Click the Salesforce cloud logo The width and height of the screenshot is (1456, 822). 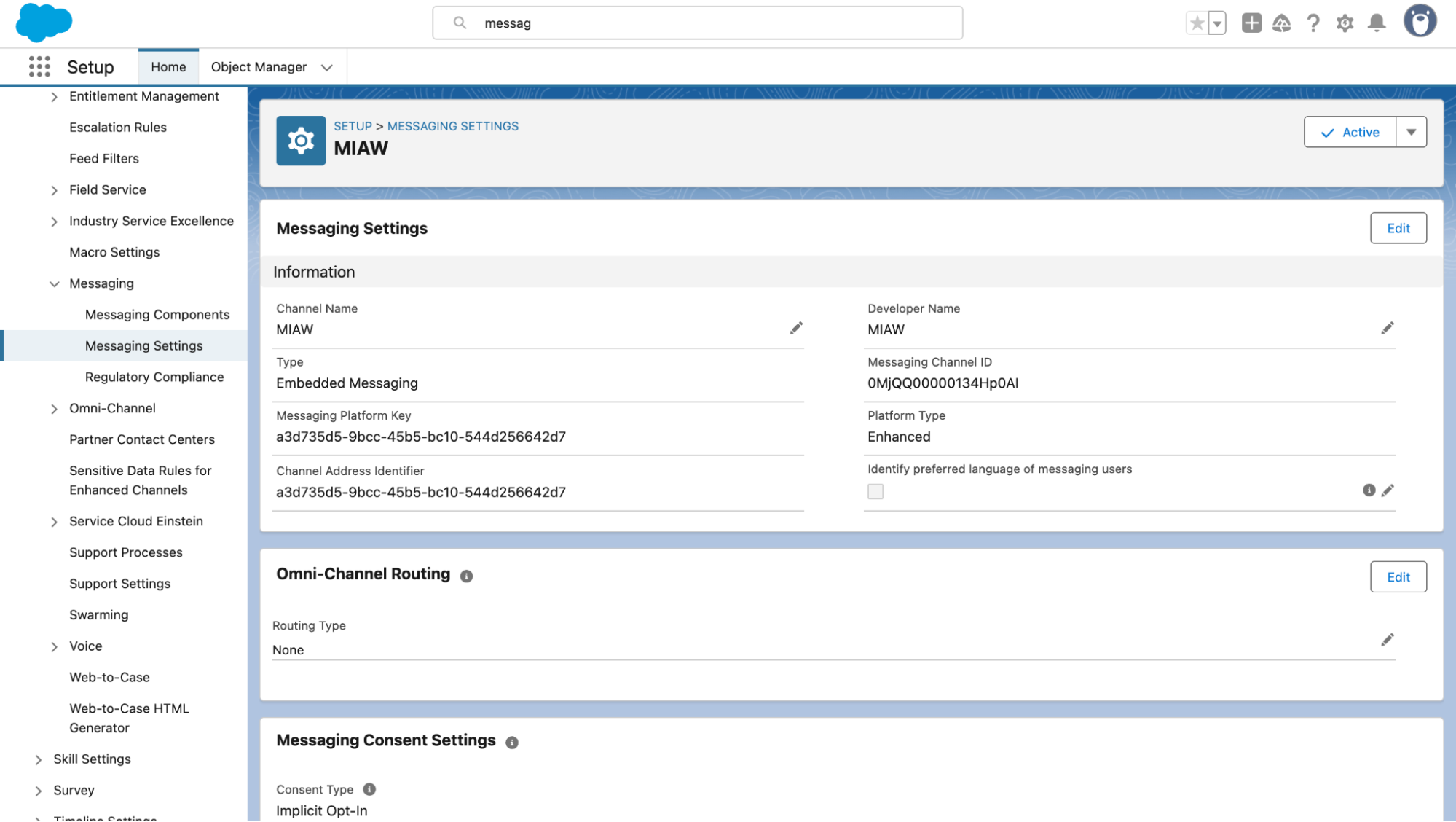(x=44, y=23)
